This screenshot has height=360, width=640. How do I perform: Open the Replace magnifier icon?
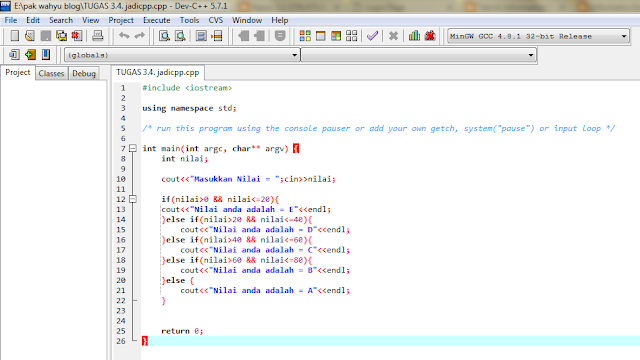(180, 36)
